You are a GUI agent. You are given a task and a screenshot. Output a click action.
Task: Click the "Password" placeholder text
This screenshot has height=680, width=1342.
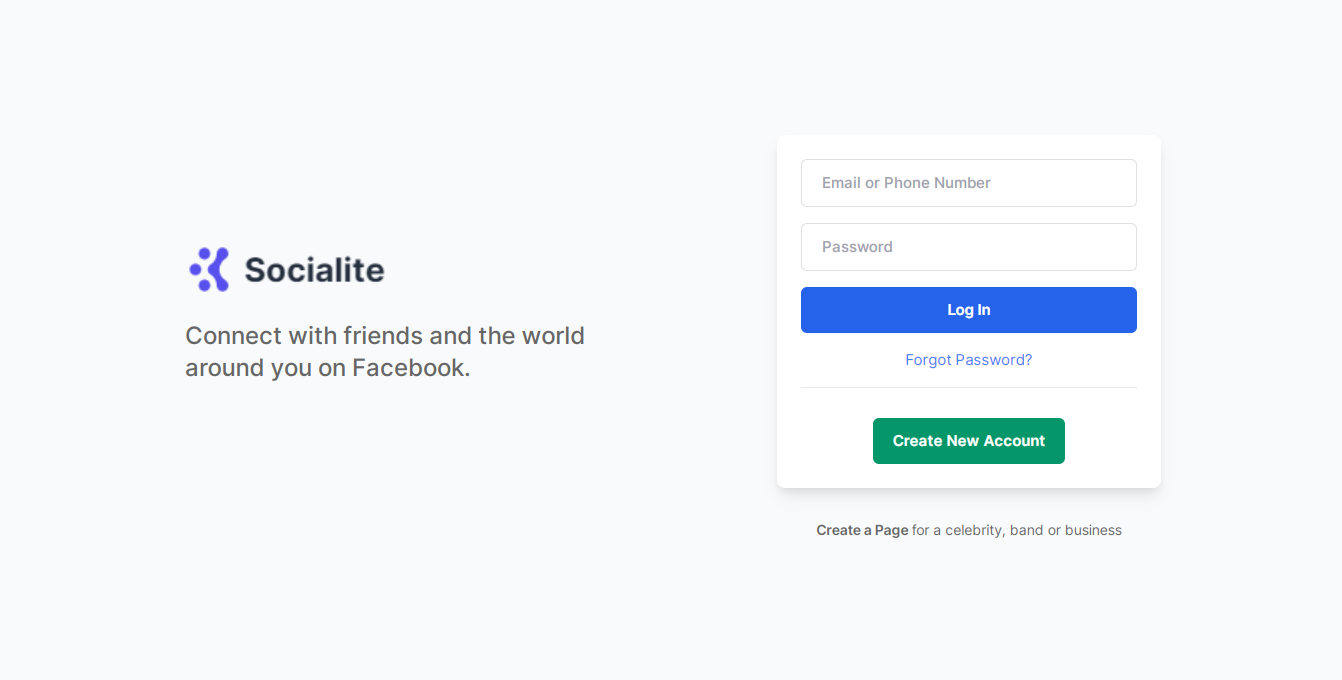(x=857, y=247)
